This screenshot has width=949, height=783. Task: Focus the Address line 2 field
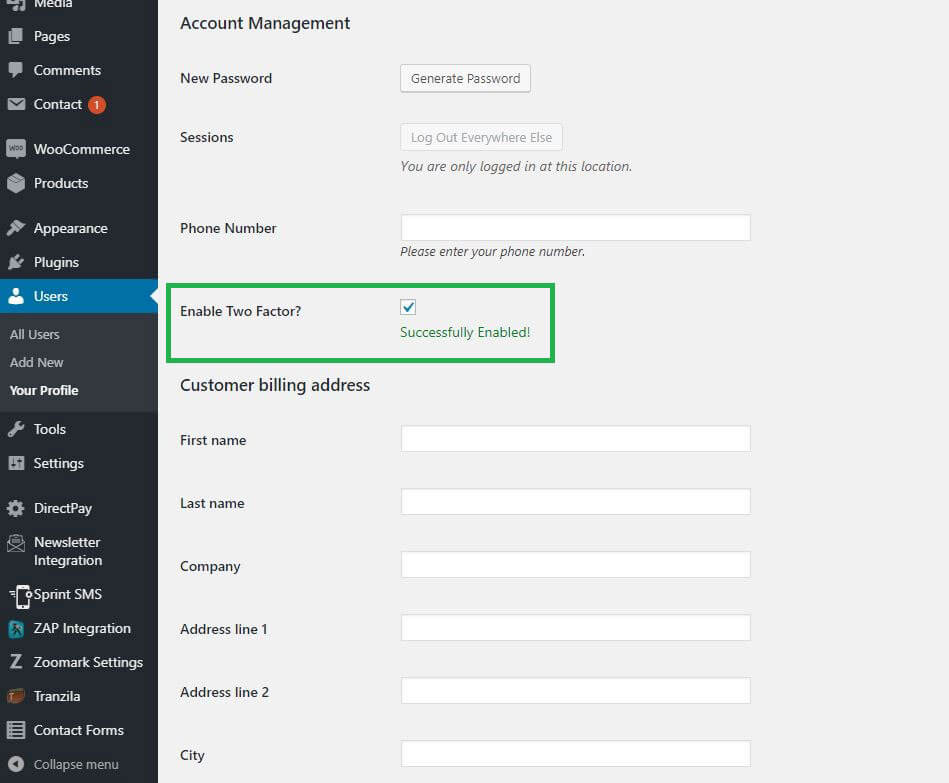pos(576,690)
